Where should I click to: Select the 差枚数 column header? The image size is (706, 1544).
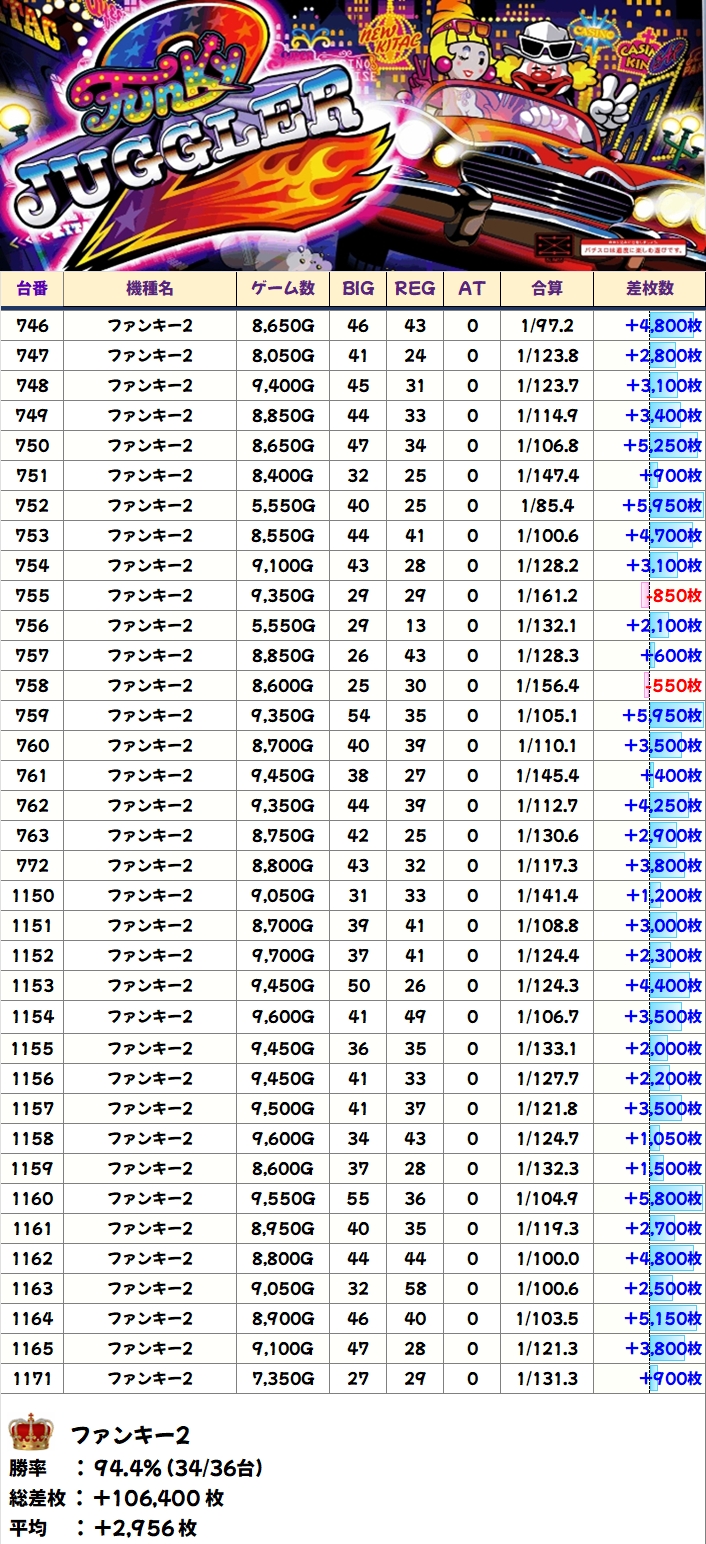[x=649, y=288]
